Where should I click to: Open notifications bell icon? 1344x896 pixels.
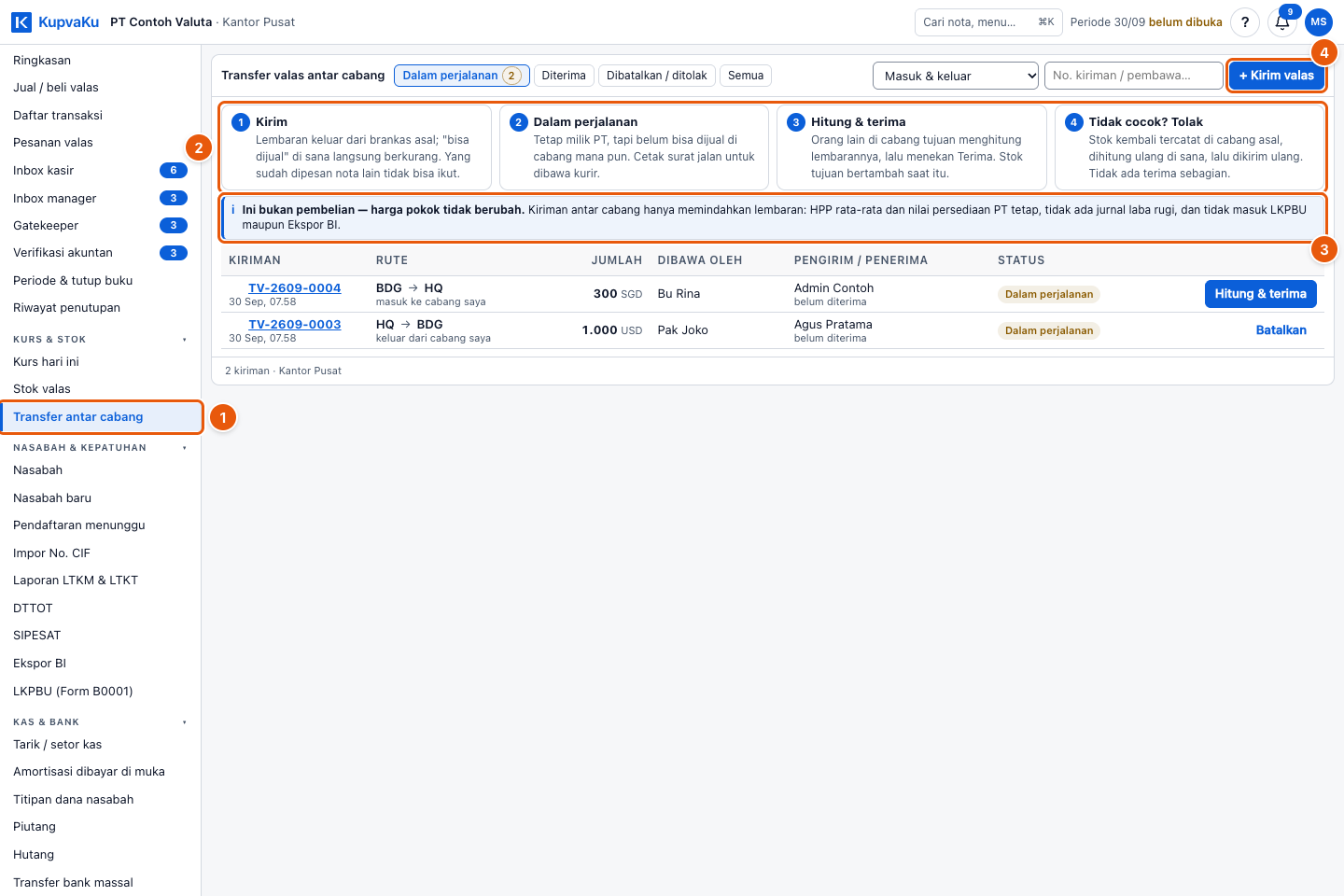pyautogui.click(x=1282, y=22)
